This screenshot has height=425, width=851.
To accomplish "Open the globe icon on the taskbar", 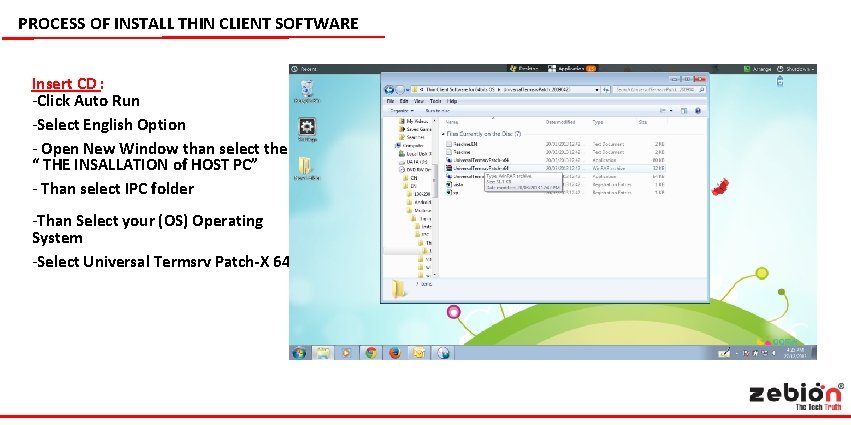I will coord(443,353).
